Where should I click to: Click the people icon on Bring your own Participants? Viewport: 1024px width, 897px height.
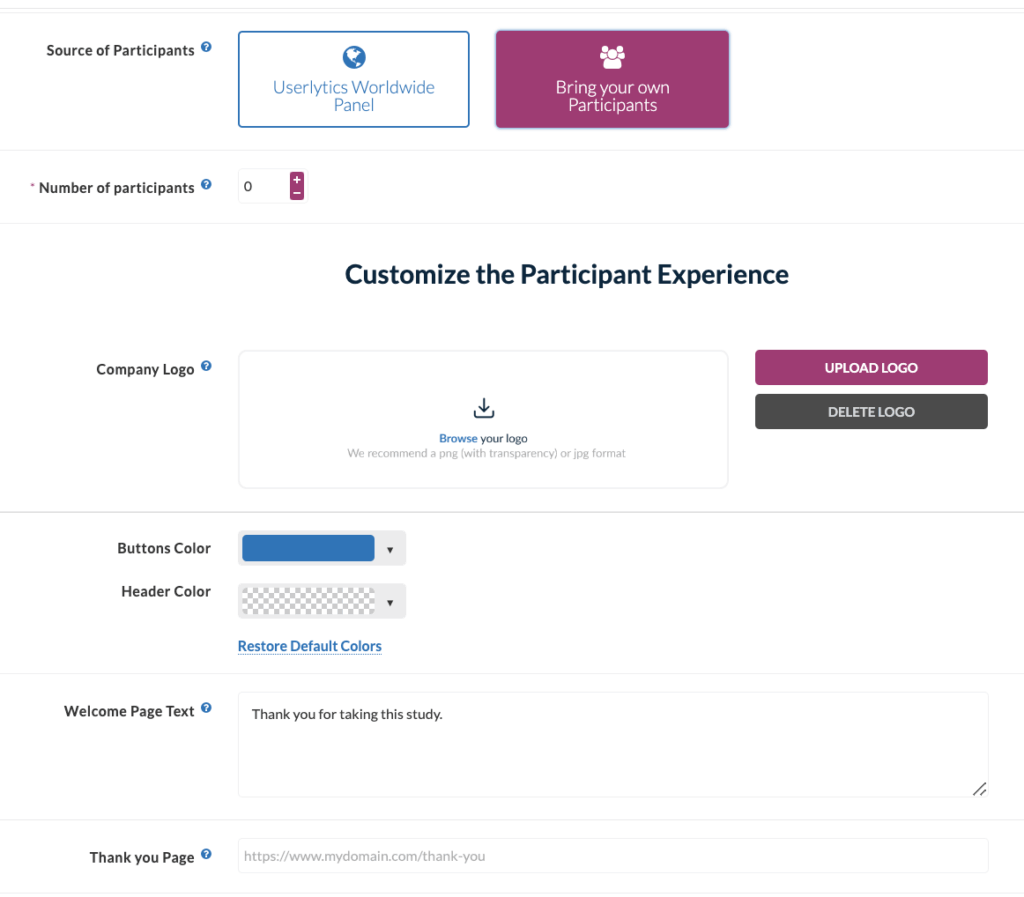pyautogui.click(x=611, y=57)
